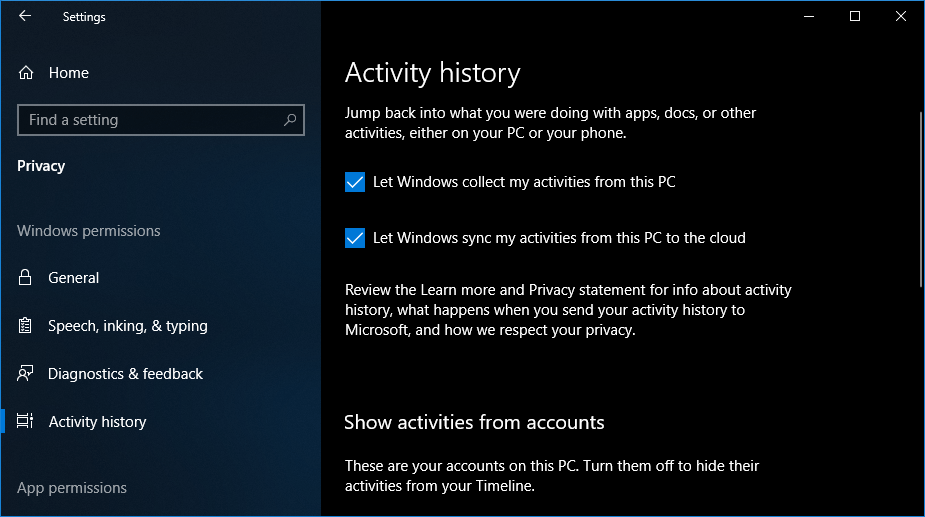
Task: Select Speech, inking, & typing text label
Action: (x=128, y=326)
